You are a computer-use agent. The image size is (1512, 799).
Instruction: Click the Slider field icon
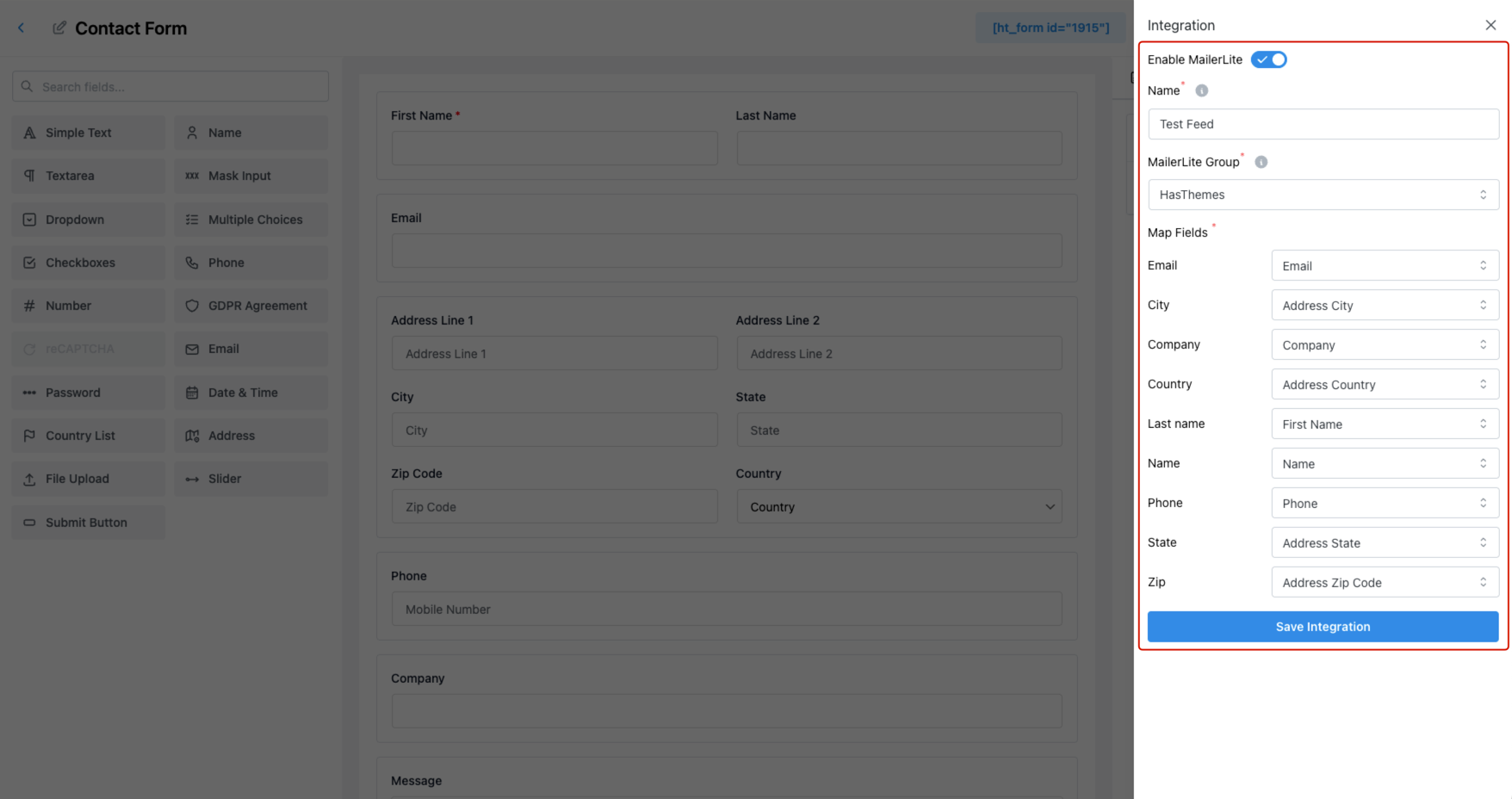tap(191, 479)
